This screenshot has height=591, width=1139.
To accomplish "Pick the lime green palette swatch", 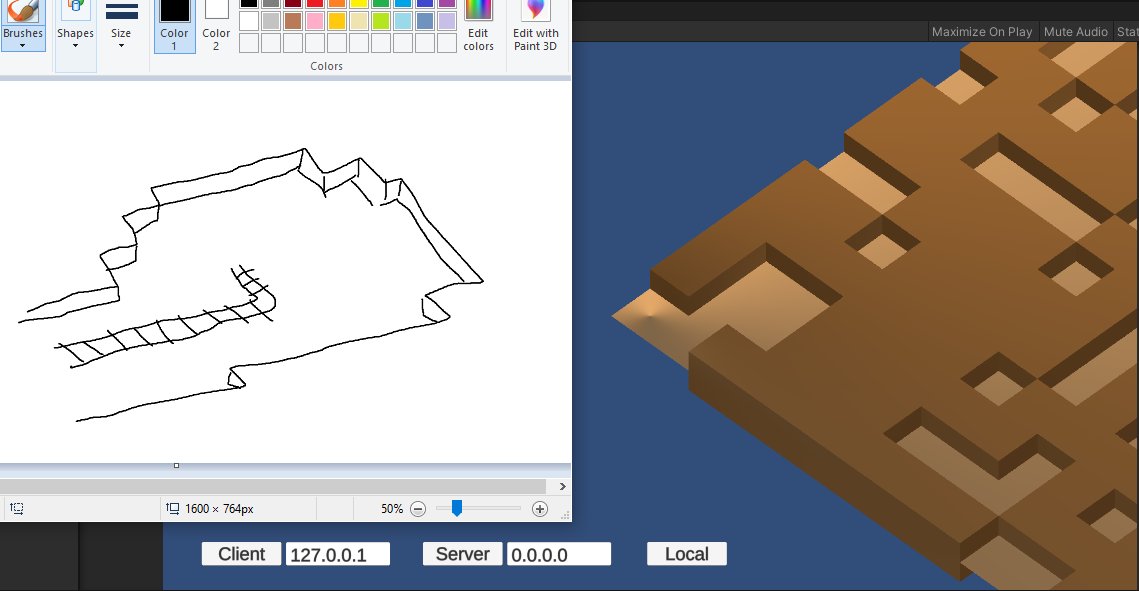I will (381, 21).
